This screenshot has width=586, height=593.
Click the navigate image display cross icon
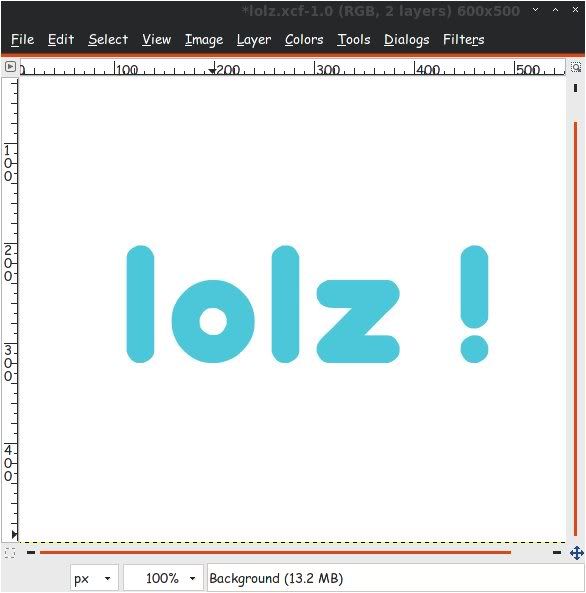point(577,553)
